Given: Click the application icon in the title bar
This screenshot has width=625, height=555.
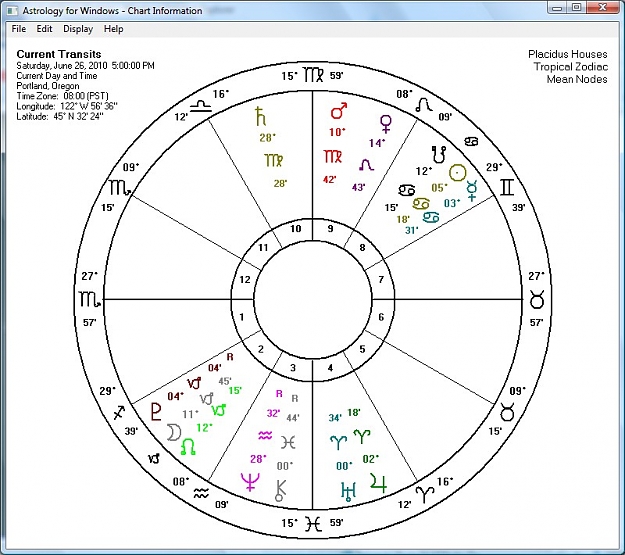Looking at the screenshot, I should point(12,10).
